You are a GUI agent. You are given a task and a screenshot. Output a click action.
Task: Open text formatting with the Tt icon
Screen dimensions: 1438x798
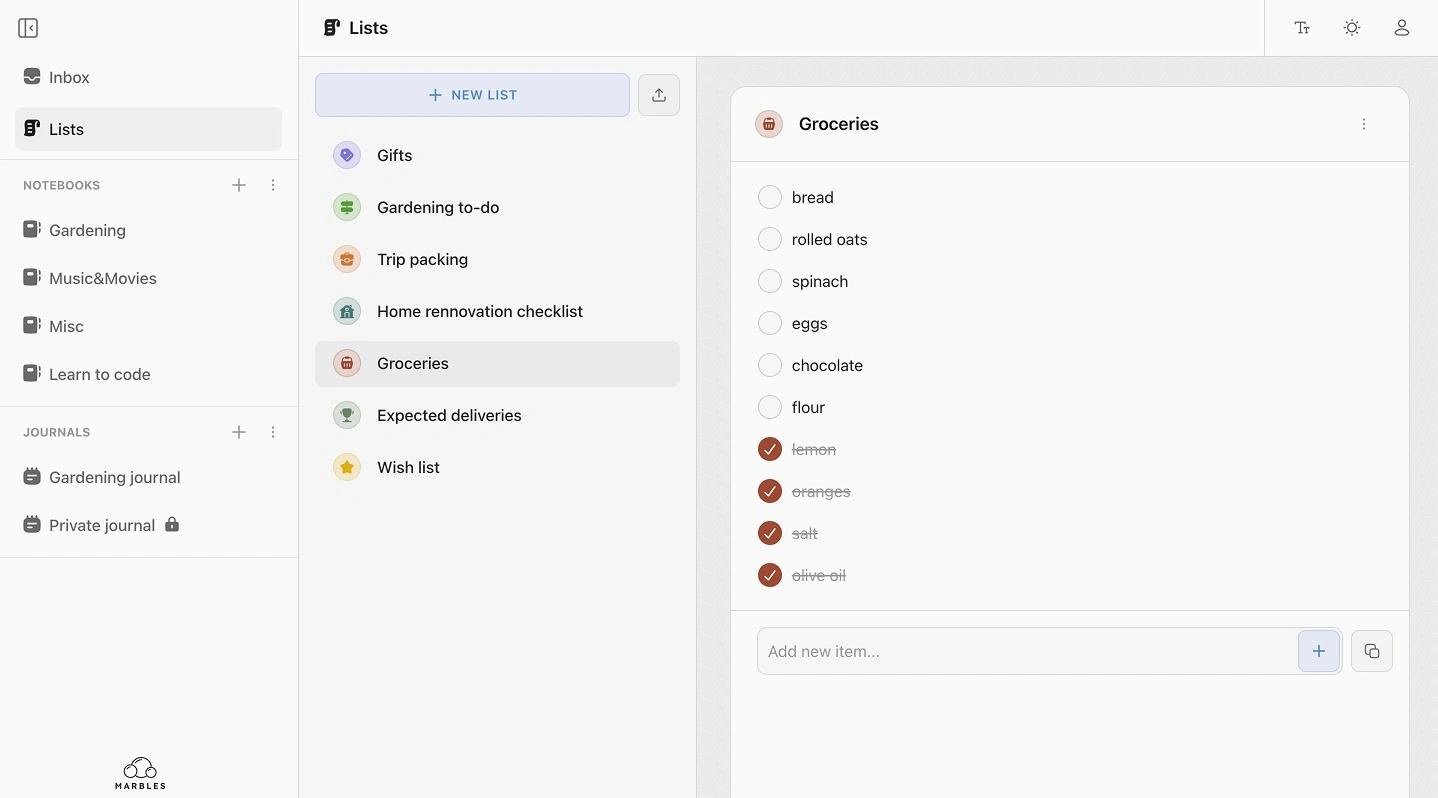(1303, 28)
